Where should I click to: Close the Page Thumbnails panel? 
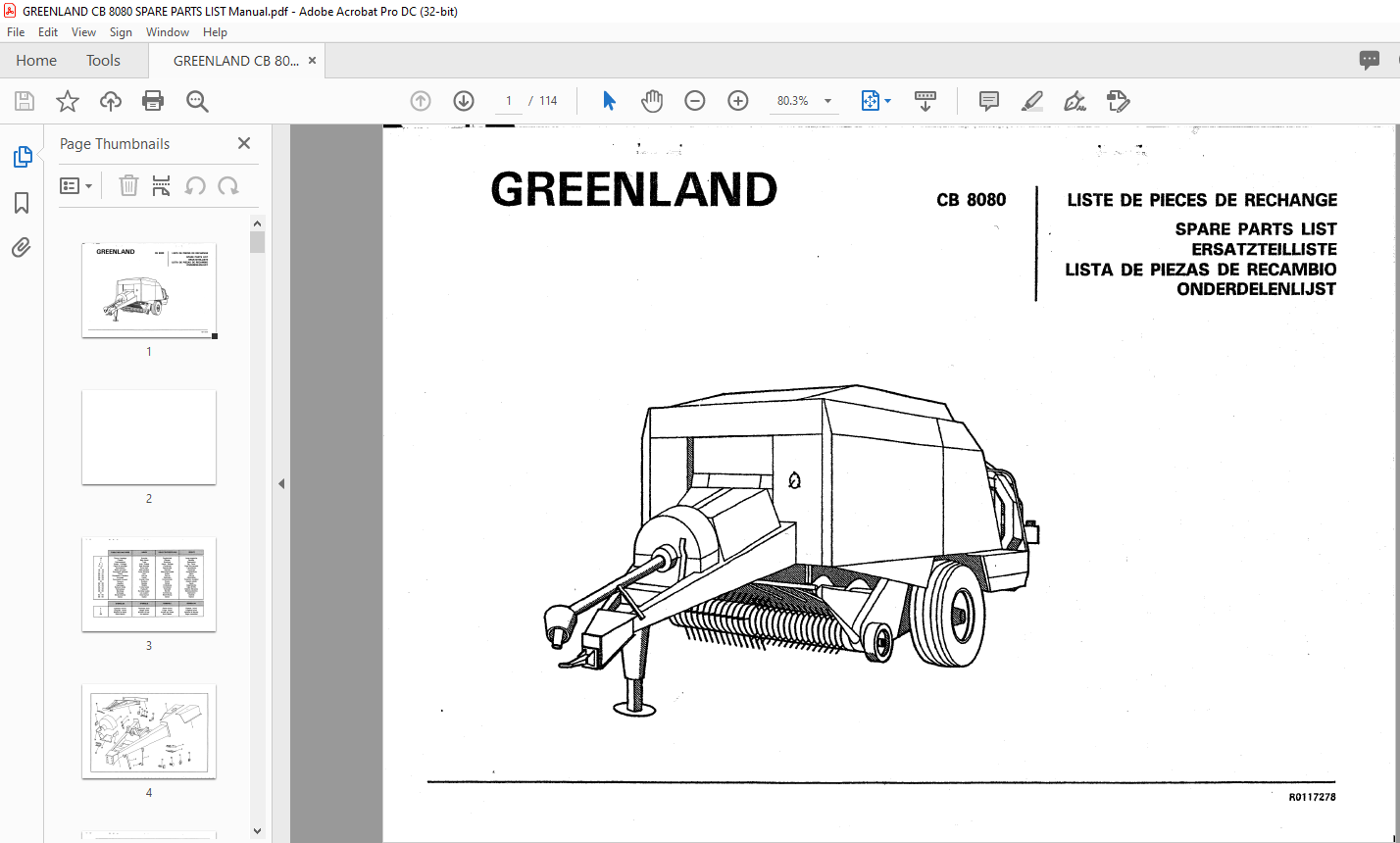point(244,144)
